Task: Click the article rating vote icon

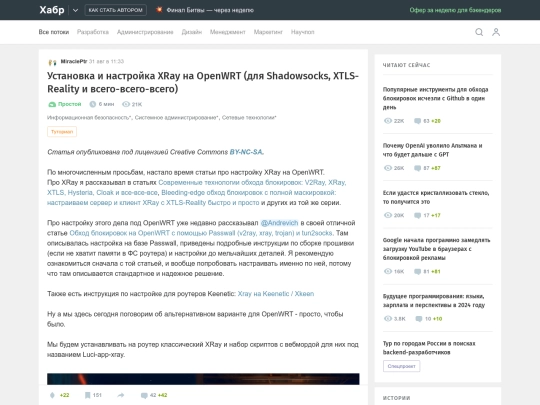Action: pos(52,395)
